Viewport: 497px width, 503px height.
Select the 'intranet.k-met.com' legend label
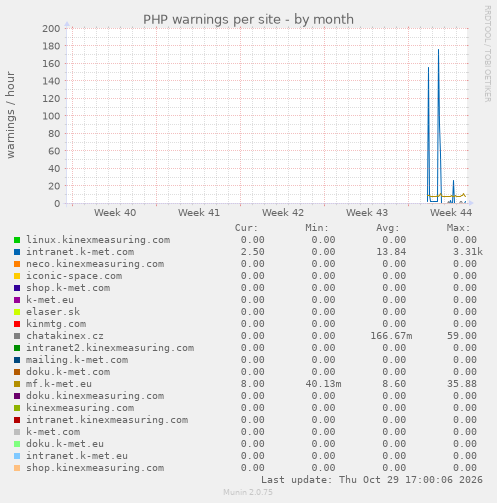80,252
